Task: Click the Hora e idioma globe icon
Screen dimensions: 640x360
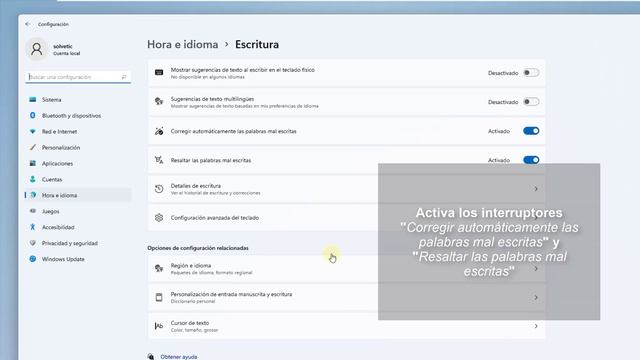Action: 33,195
